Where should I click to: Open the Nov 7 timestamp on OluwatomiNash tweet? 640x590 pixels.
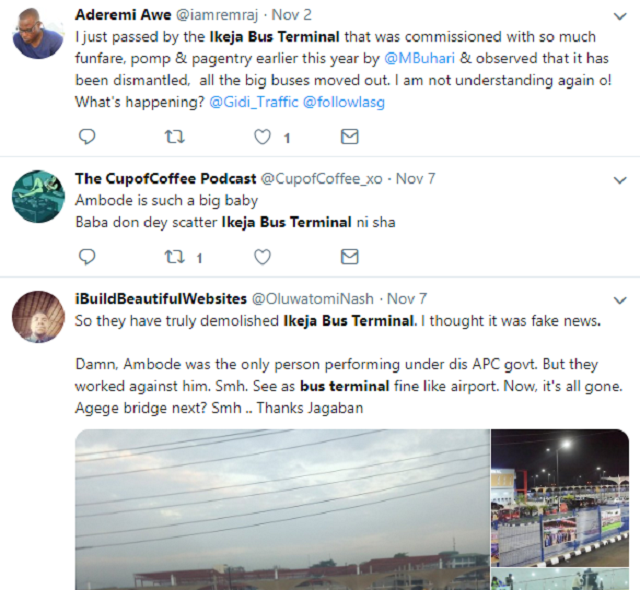click(x=407, y=299)
